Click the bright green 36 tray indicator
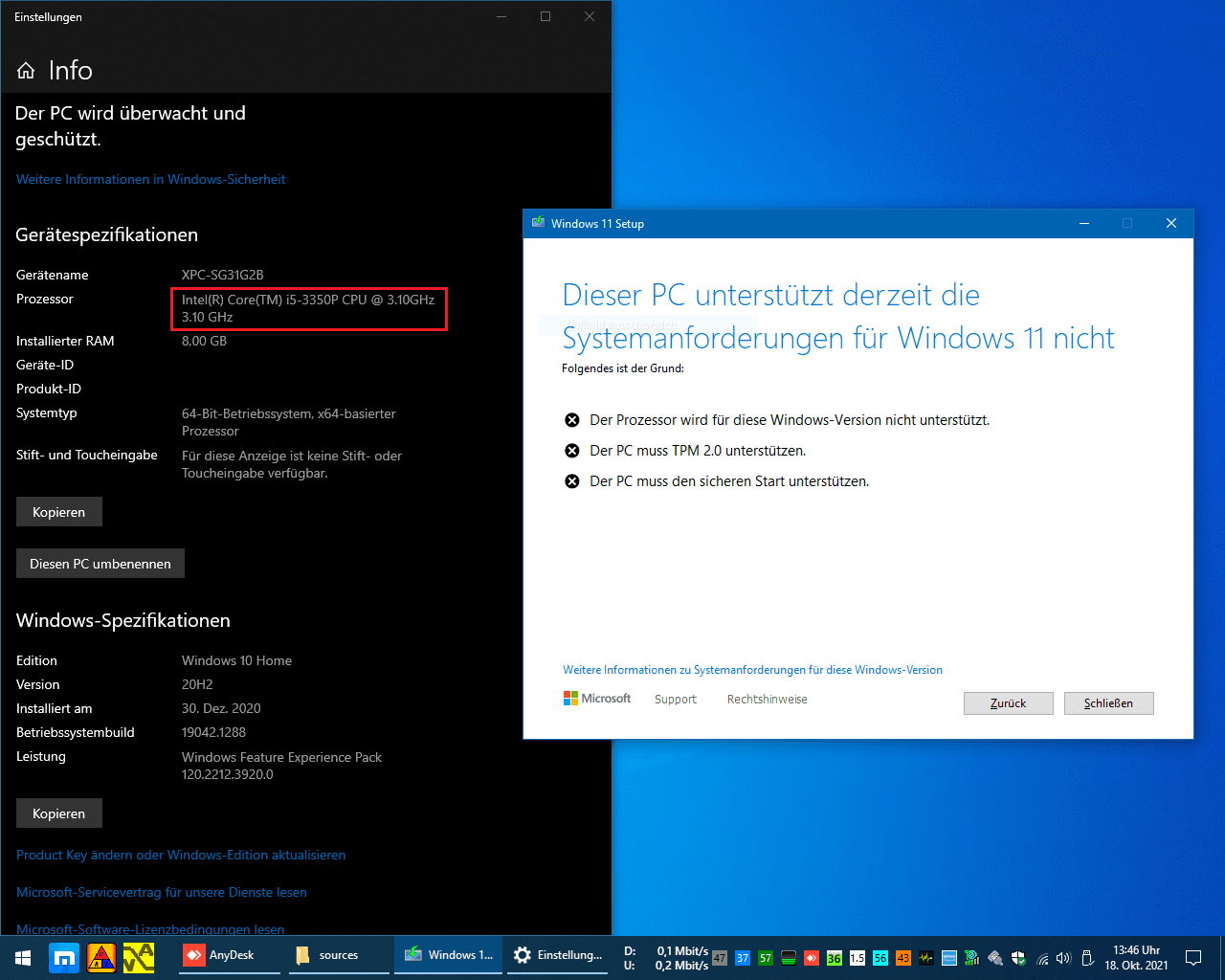The image size is (1225, 980). (835, 957)
